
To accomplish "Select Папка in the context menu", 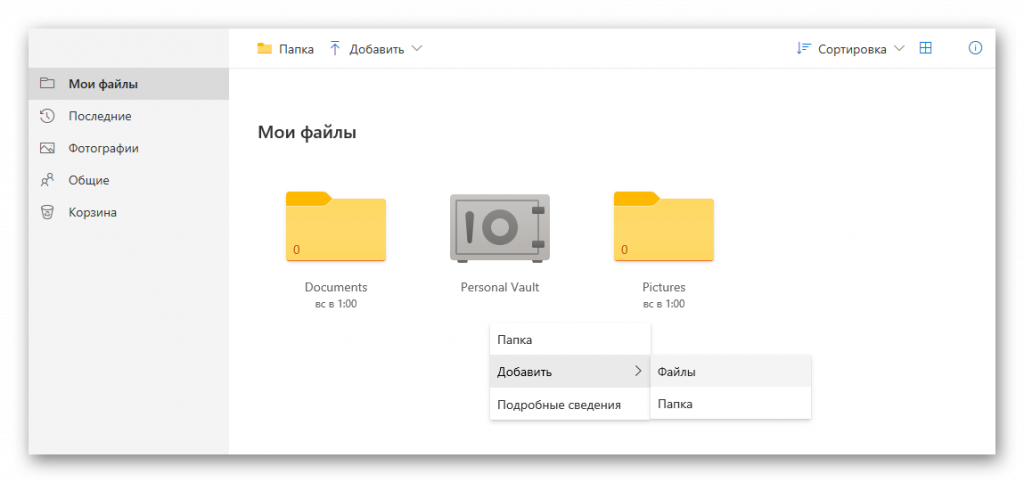I will click(x=515, y=340).
